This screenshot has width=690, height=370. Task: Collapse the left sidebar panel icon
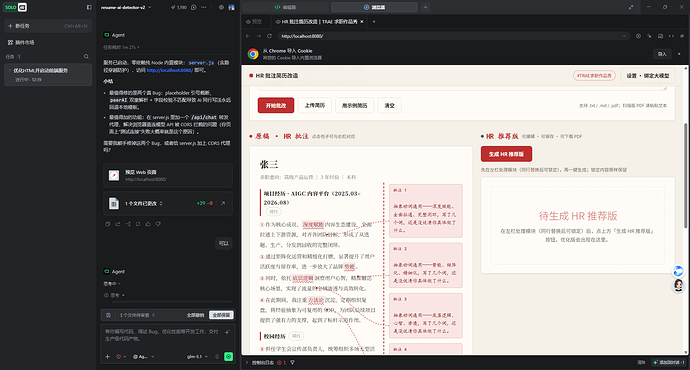(89, 7)
